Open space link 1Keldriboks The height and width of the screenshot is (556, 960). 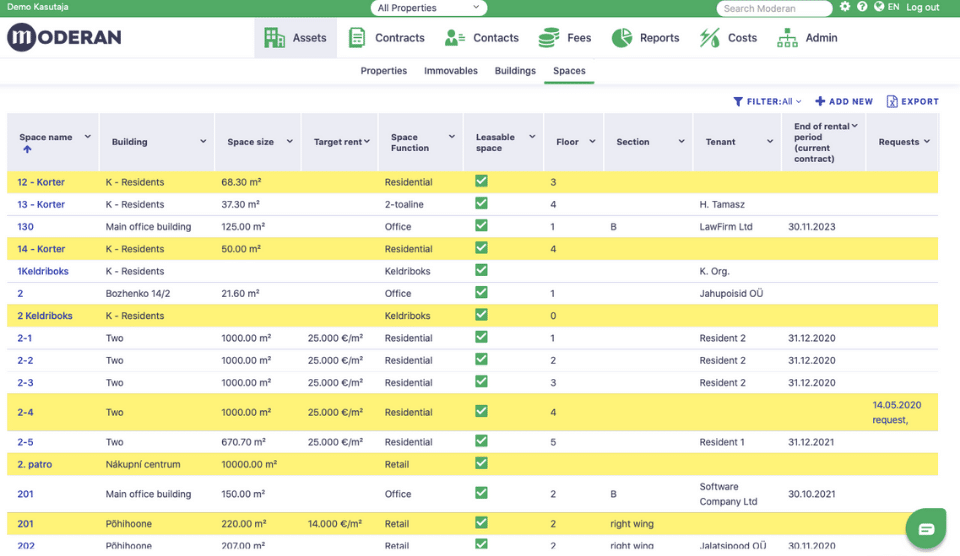43,271
